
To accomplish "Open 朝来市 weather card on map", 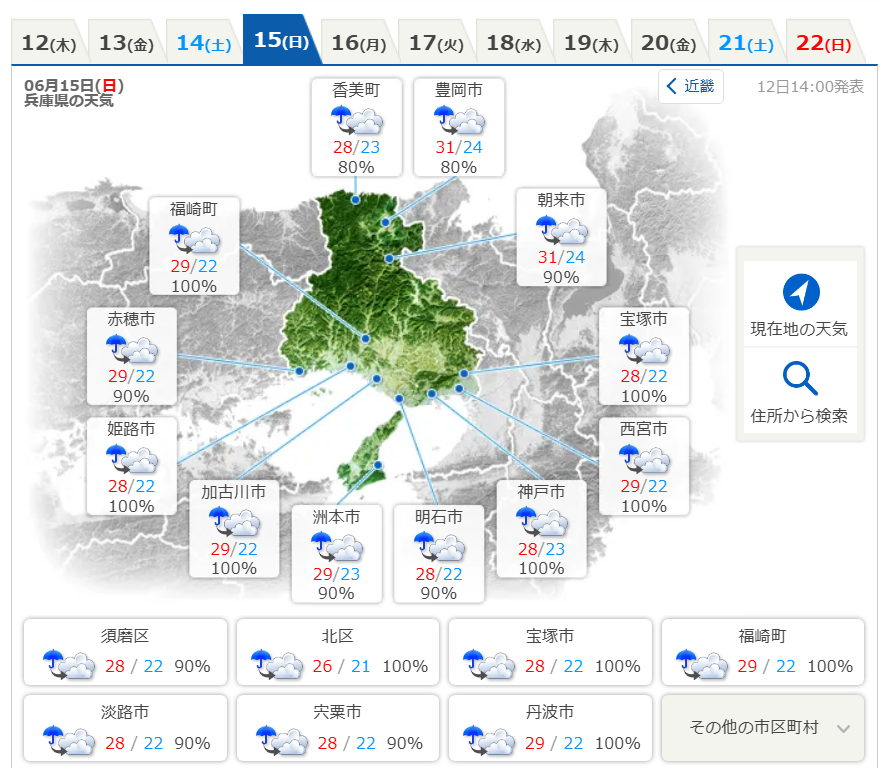I will coord(561,238).
